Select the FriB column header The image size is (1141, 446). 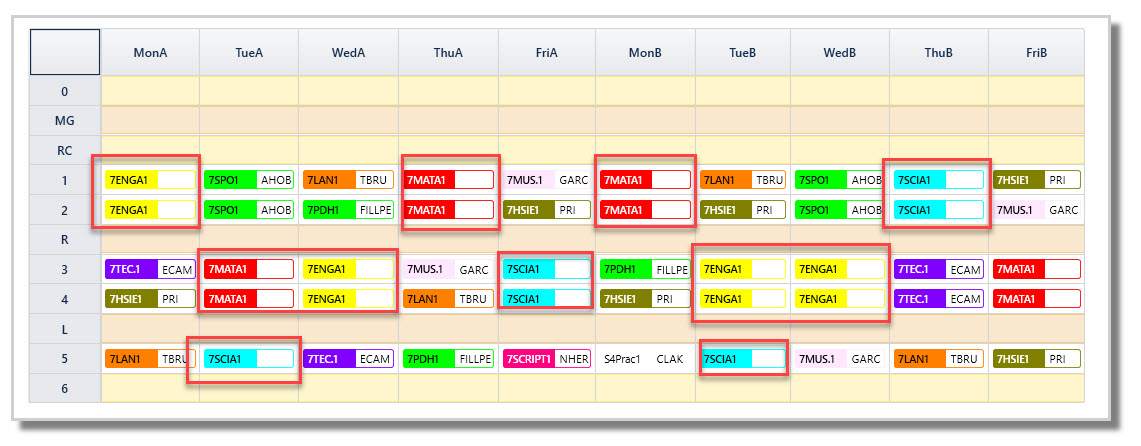pos(1036,52)
